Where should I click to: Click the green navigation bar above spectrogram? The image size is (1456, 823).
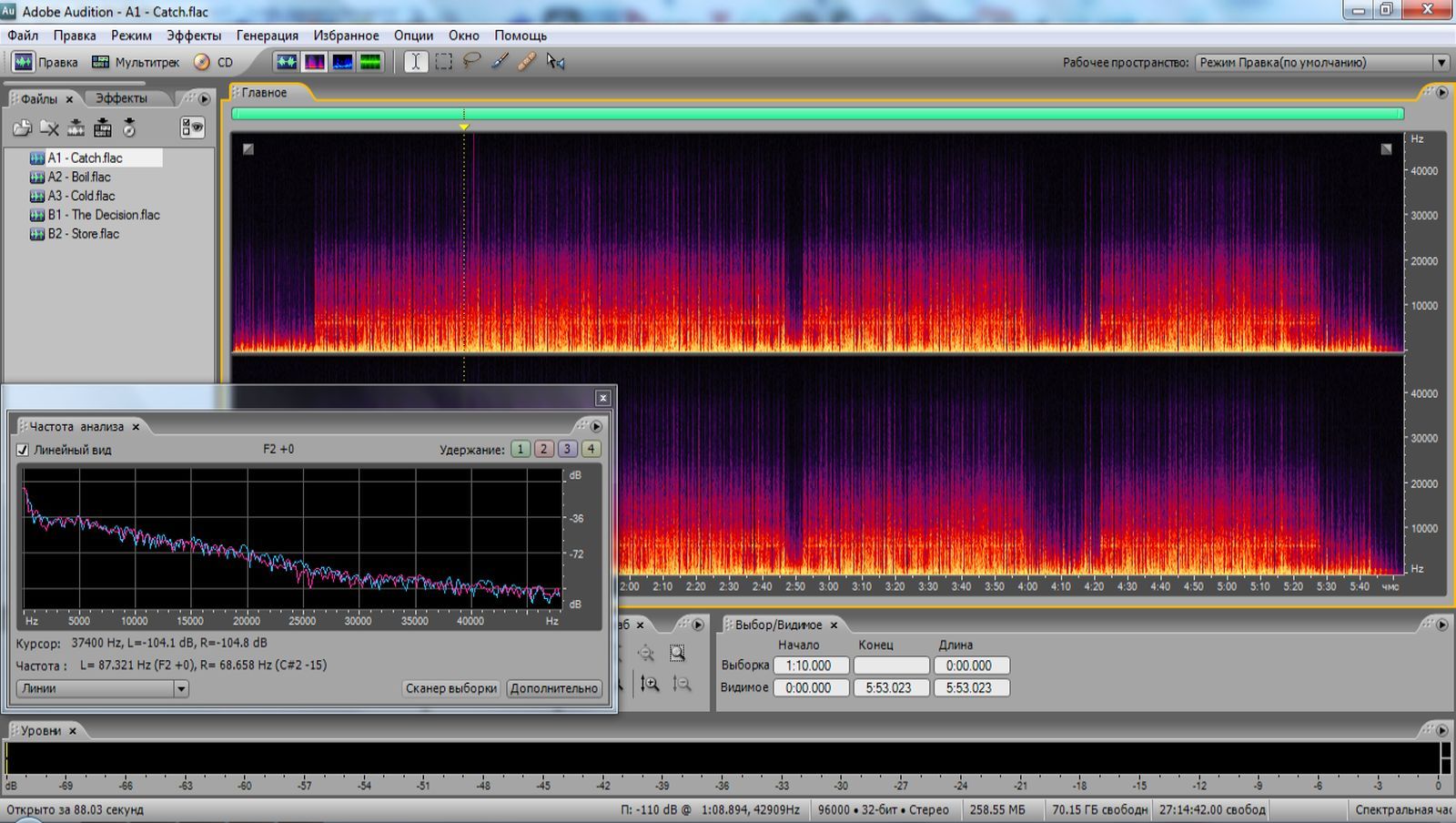coord(817,114)
